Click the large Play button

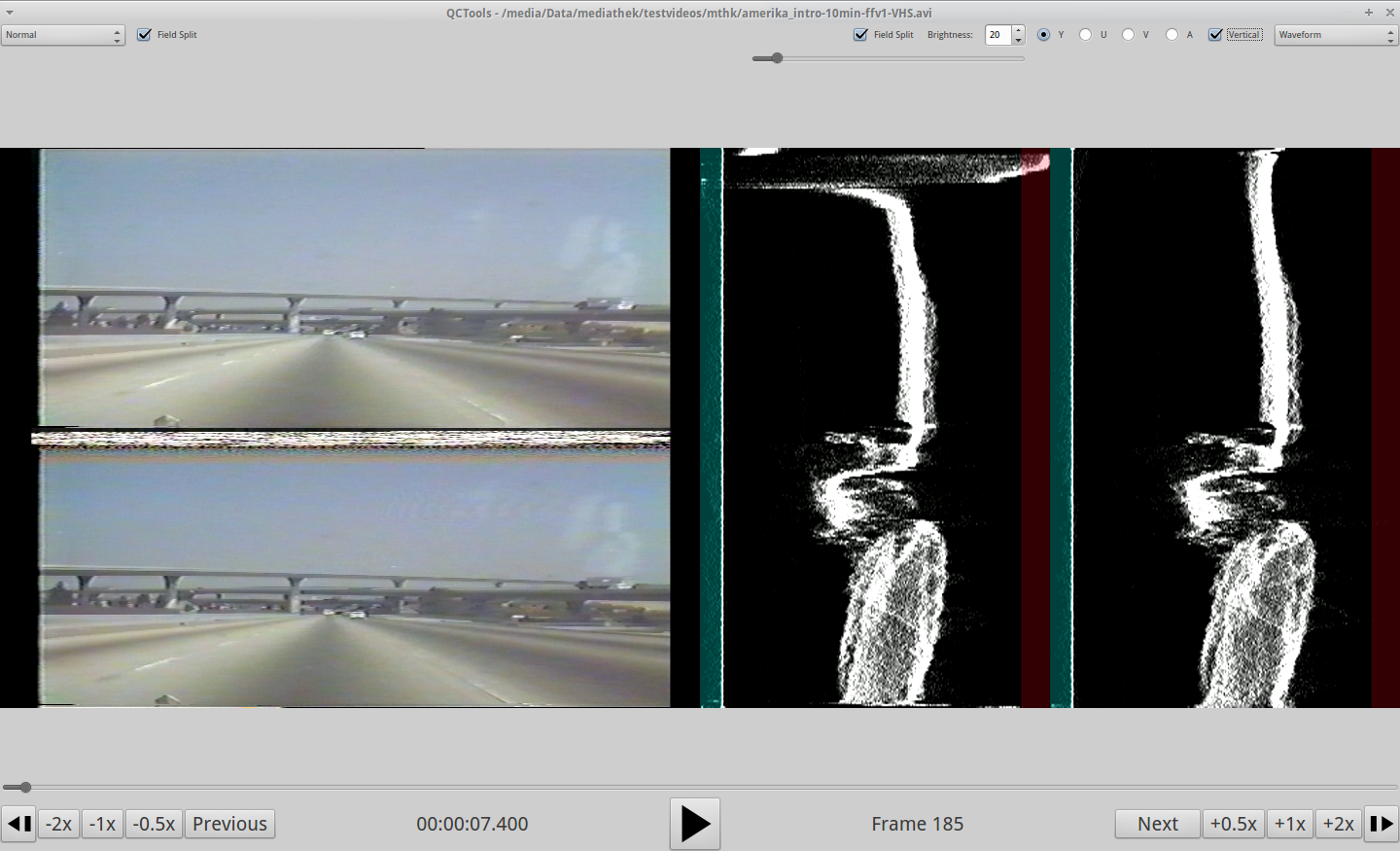(694, 824)
